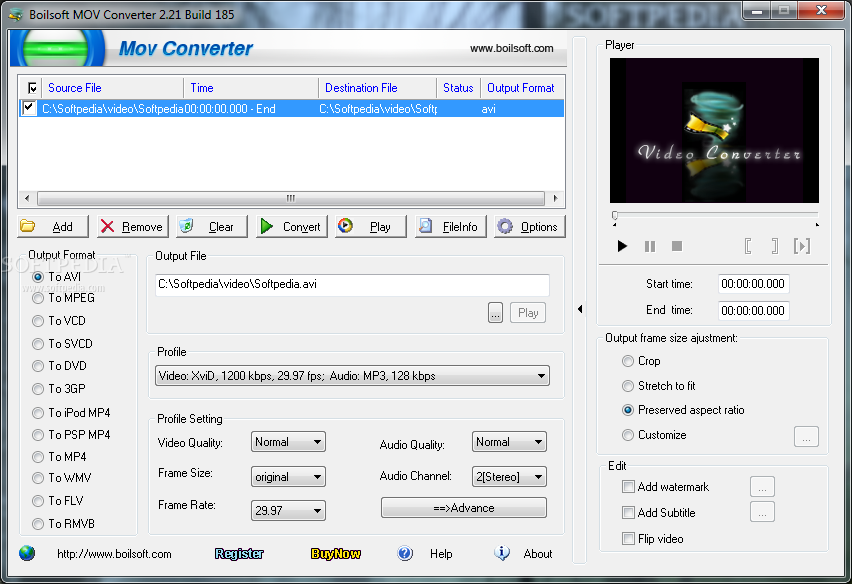Click the Add folder icon button
This screenshot has height=584, width=852.
[53, 227]
